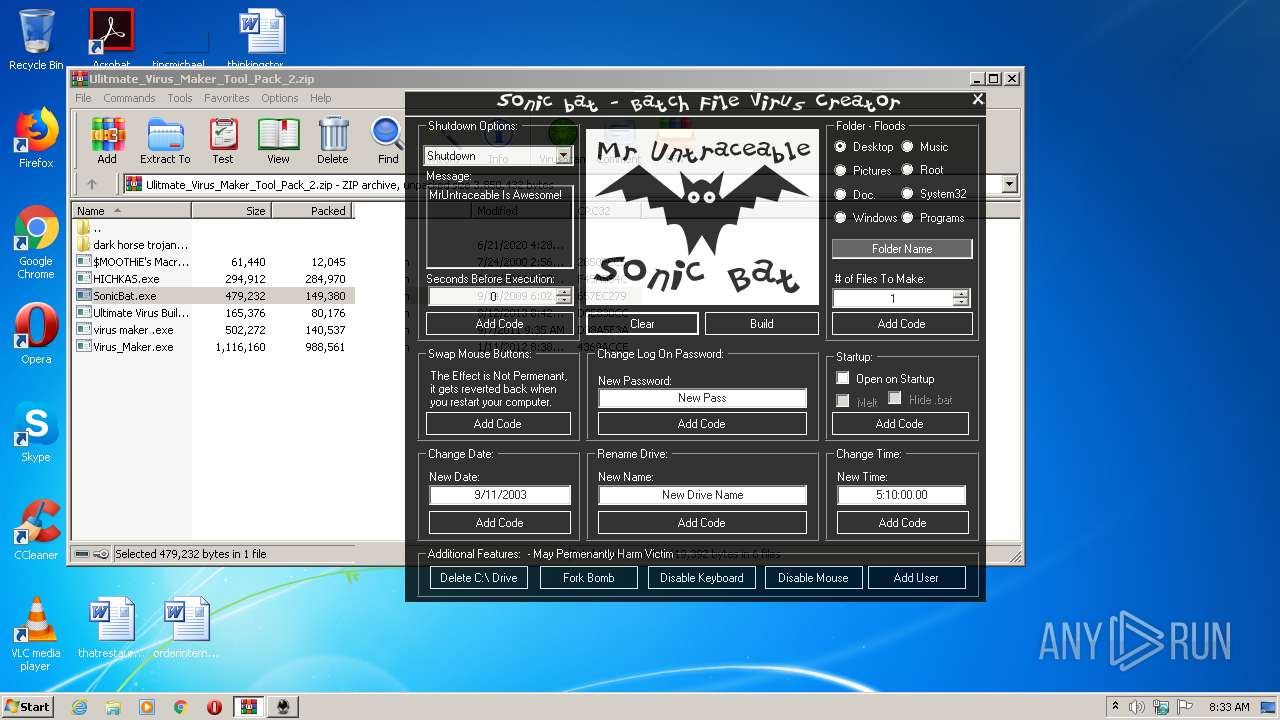Select Doc. folder flood option
Image resolution: width=1280 pixels, height=720 pixels.
coord(841,194)
